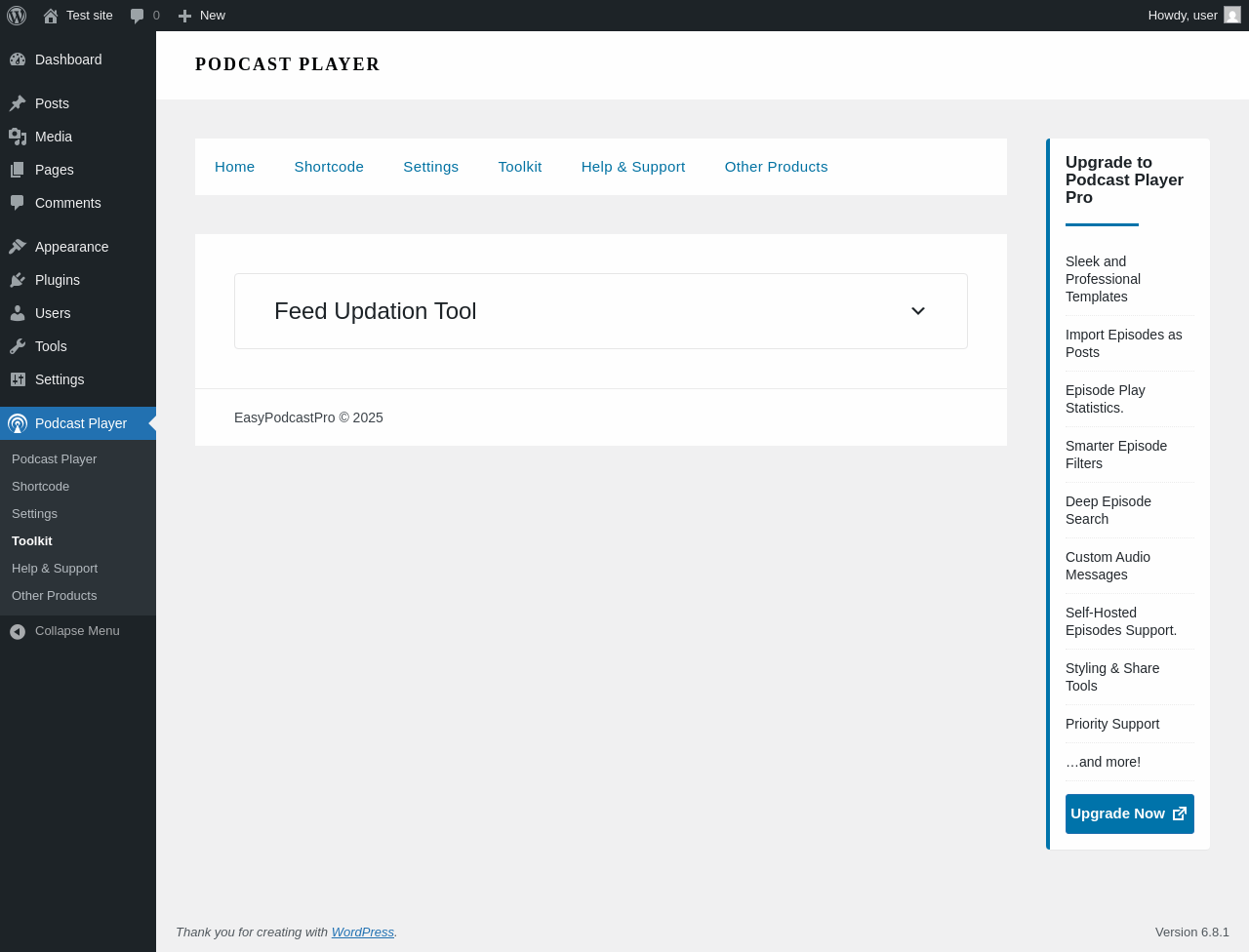Screen dimensions: 1249x952
Task: Click the Collapse Menu arrow icon
Action: pos(18,632)
